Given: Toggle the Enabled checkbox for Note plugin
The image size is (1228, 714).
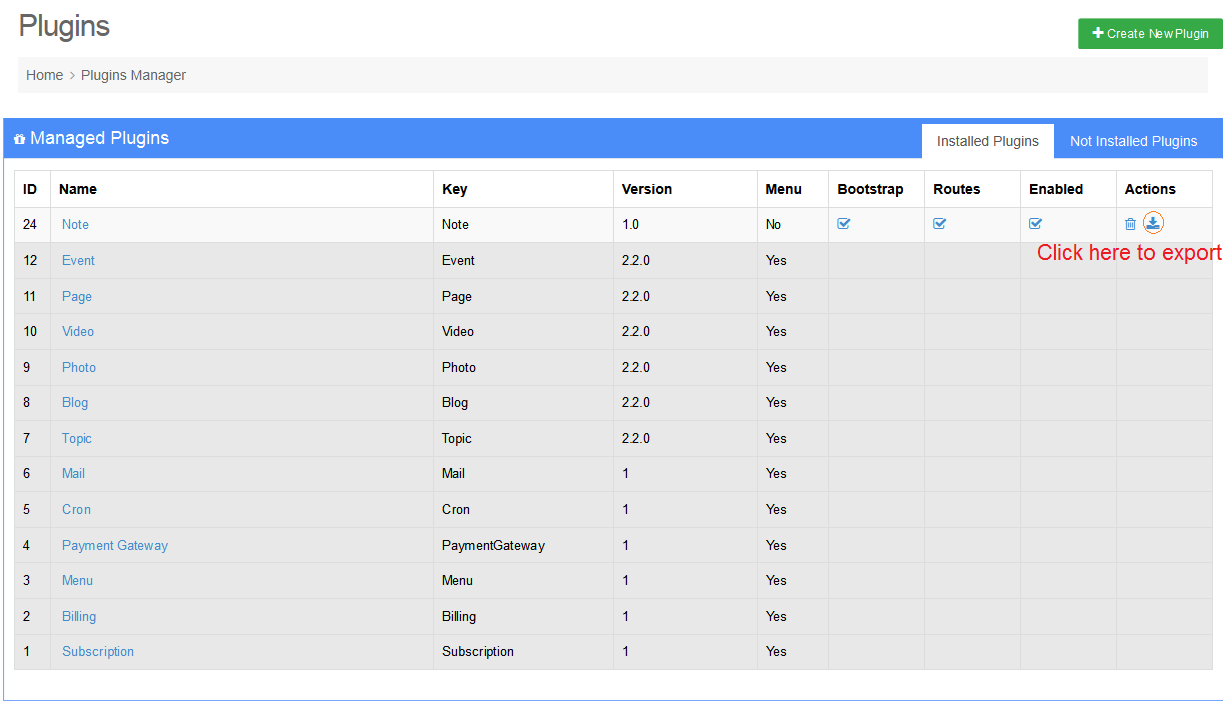Looking at the screenshot, I should click(x=1035, y=224).
